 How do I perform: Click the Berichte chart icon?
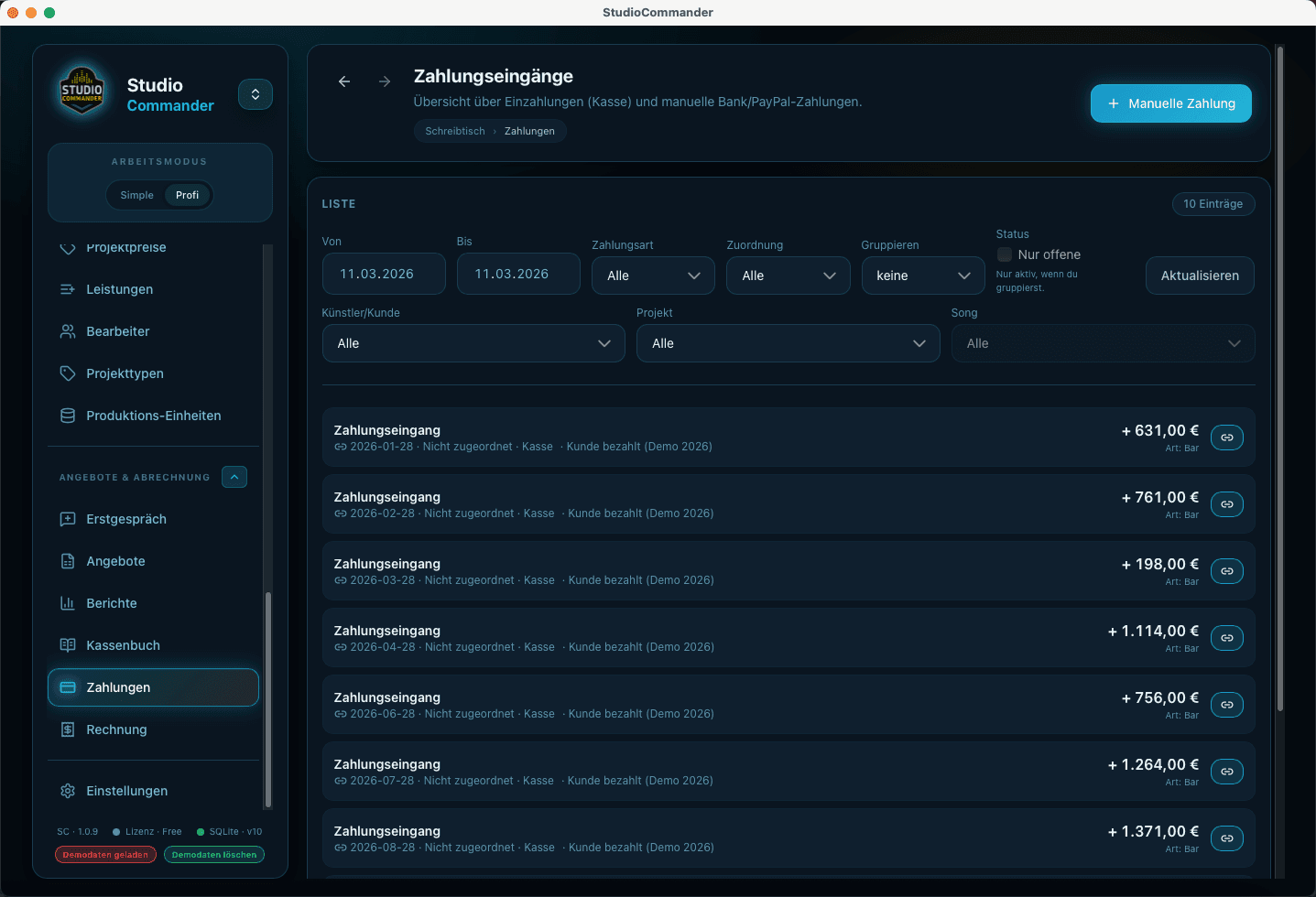68,603
